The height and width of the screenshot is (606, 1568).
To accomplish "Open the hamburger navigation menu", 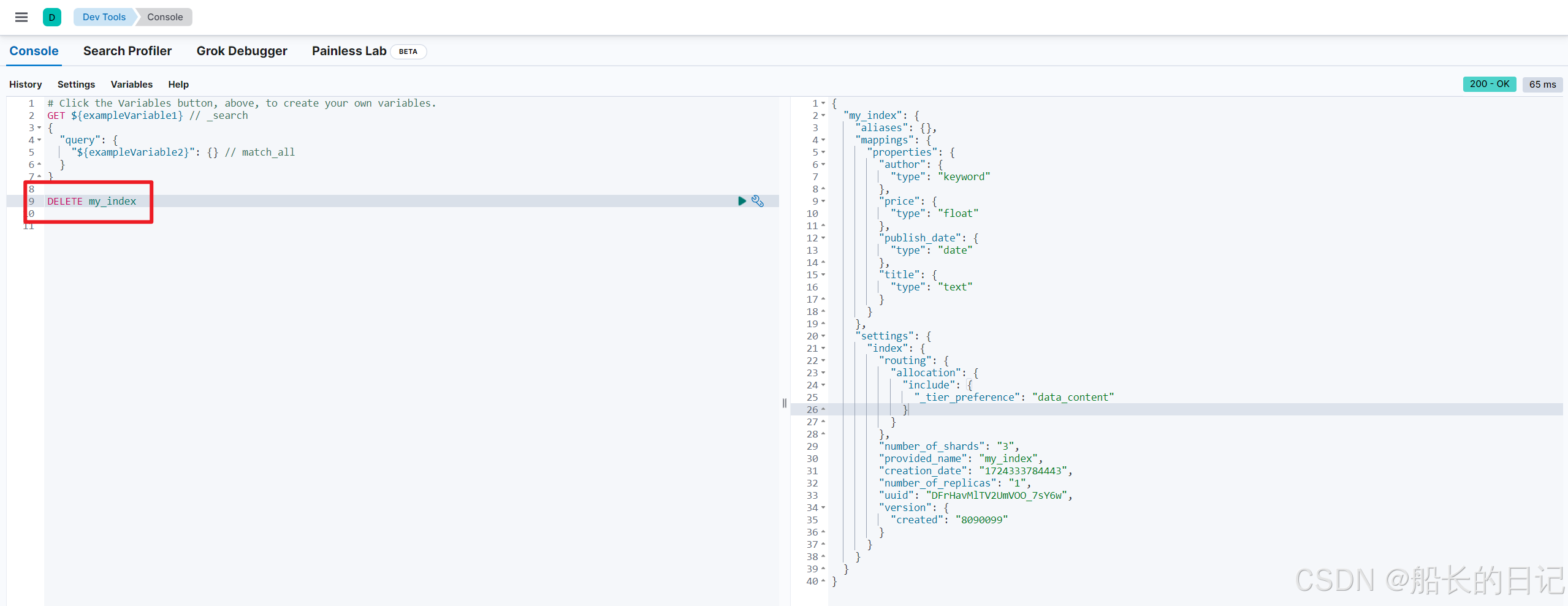I will point(21,17).
